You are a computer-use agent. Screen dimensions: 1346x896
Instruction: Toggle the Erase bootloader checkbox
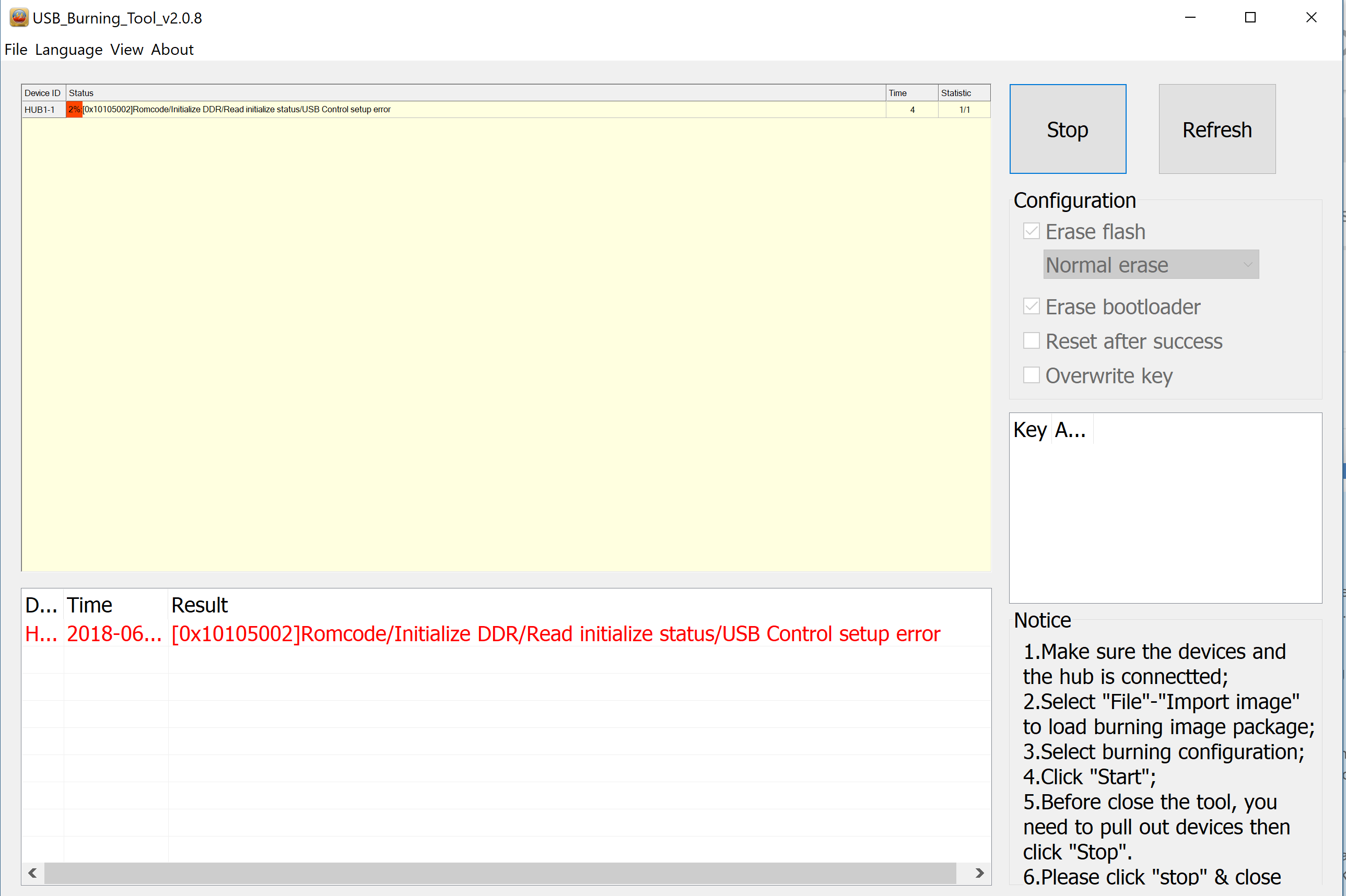click(x=1032, y=306)
